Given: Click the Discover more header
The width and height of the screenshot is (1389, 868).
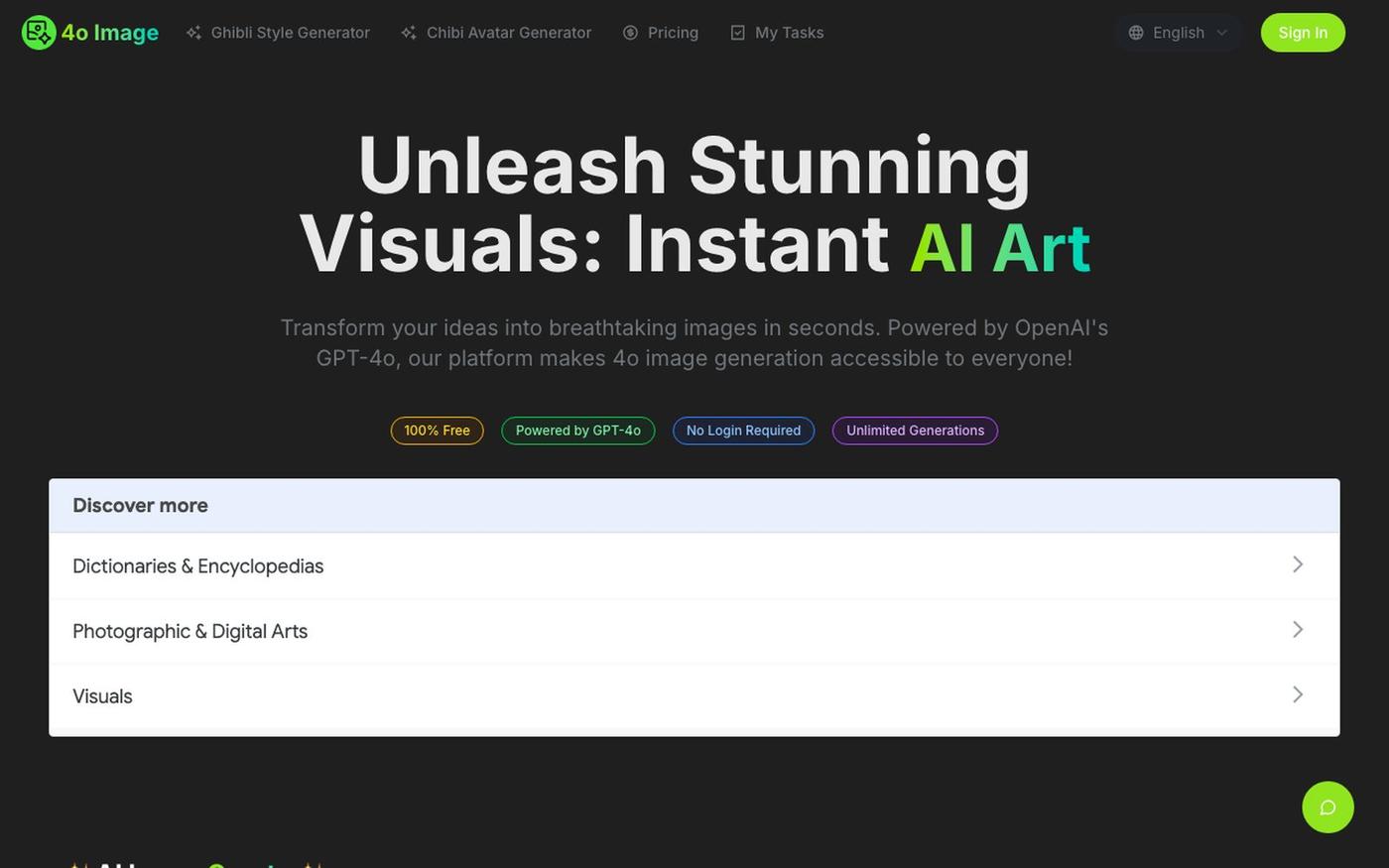Looking at the screenshot, I should click(694, 506).
